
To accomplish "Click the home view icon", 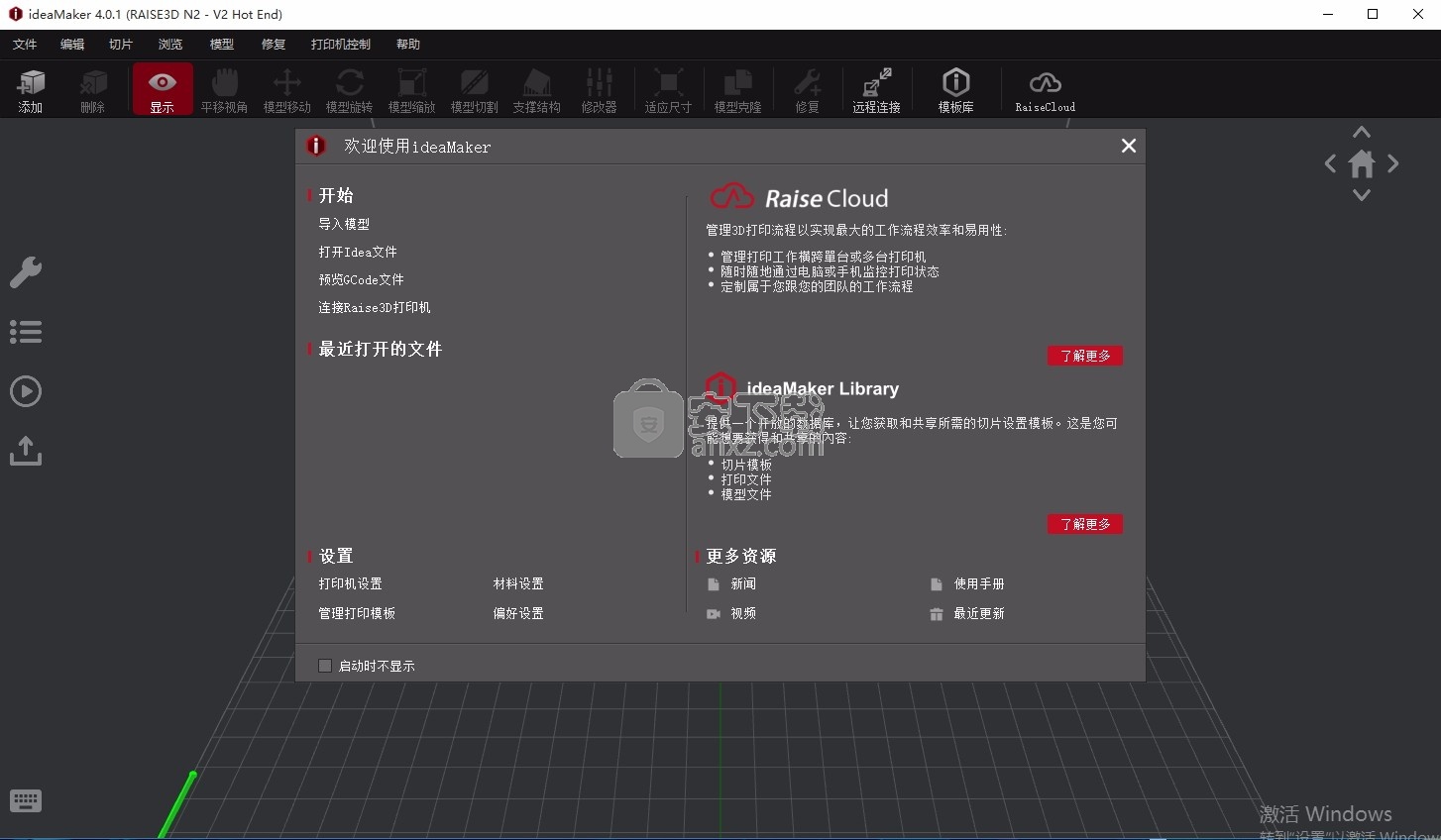I will click(x=1362, y=163).
